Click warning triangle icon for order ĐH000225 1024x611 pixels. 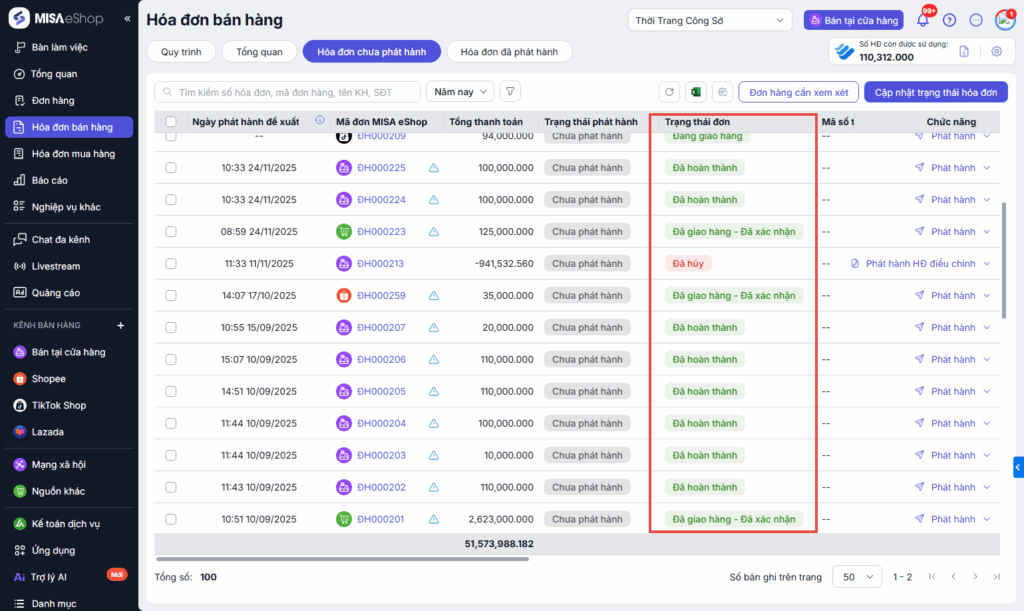point(434,168)
